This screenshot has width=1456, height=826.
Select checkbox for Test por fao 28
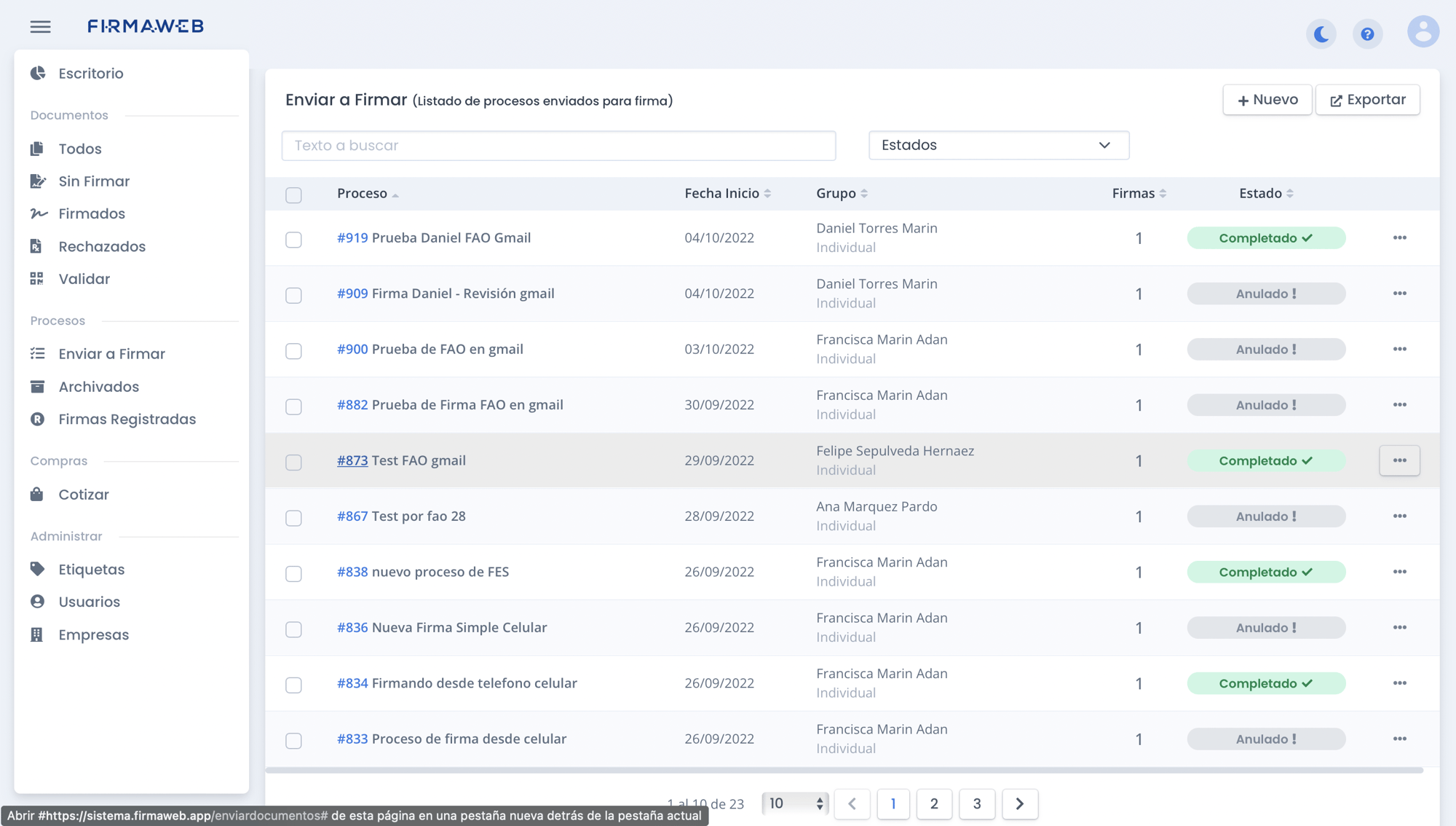pos(293,518)
